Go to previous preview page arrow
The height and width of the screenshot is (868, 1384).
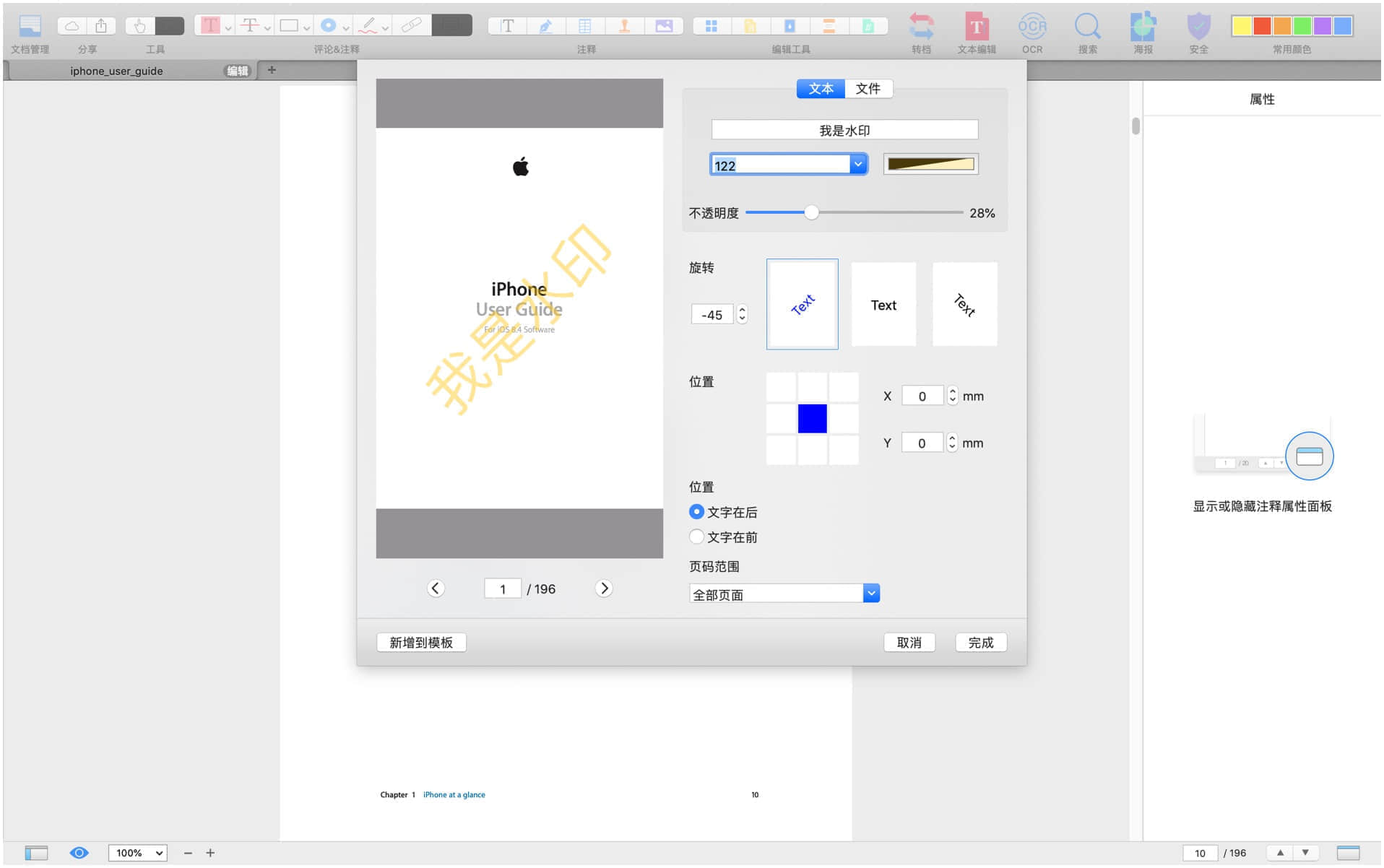tap(435, 588)
